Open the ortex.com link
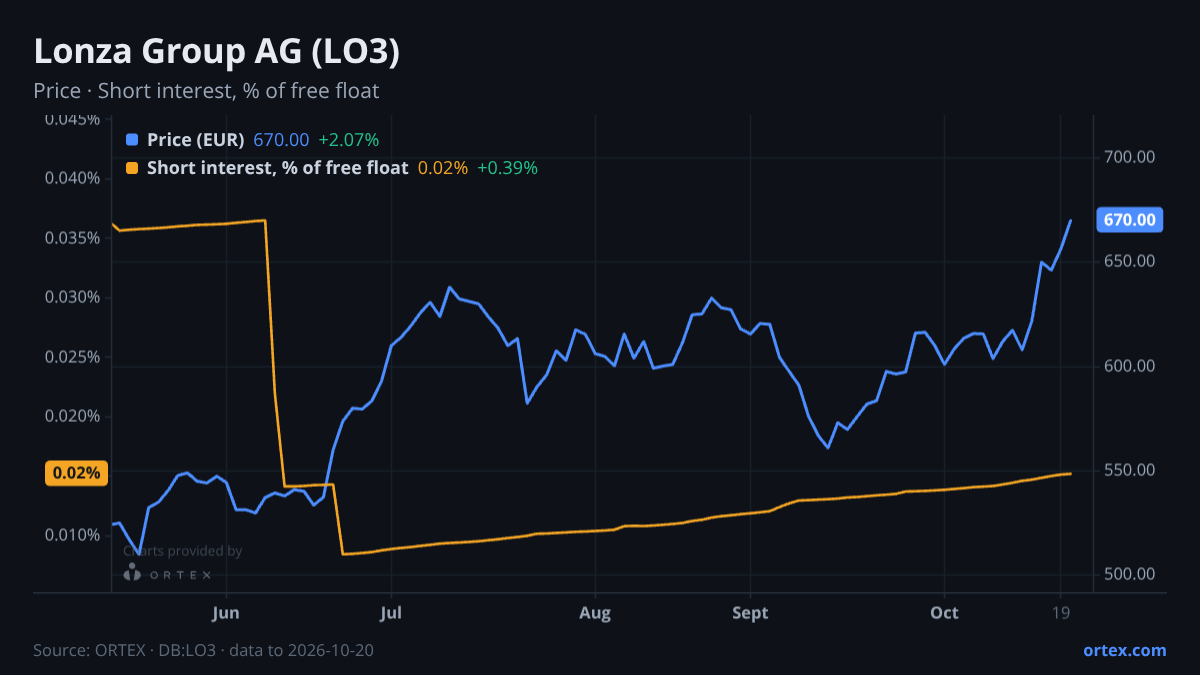This screenshot has height=675, width=1200. 1124,650
